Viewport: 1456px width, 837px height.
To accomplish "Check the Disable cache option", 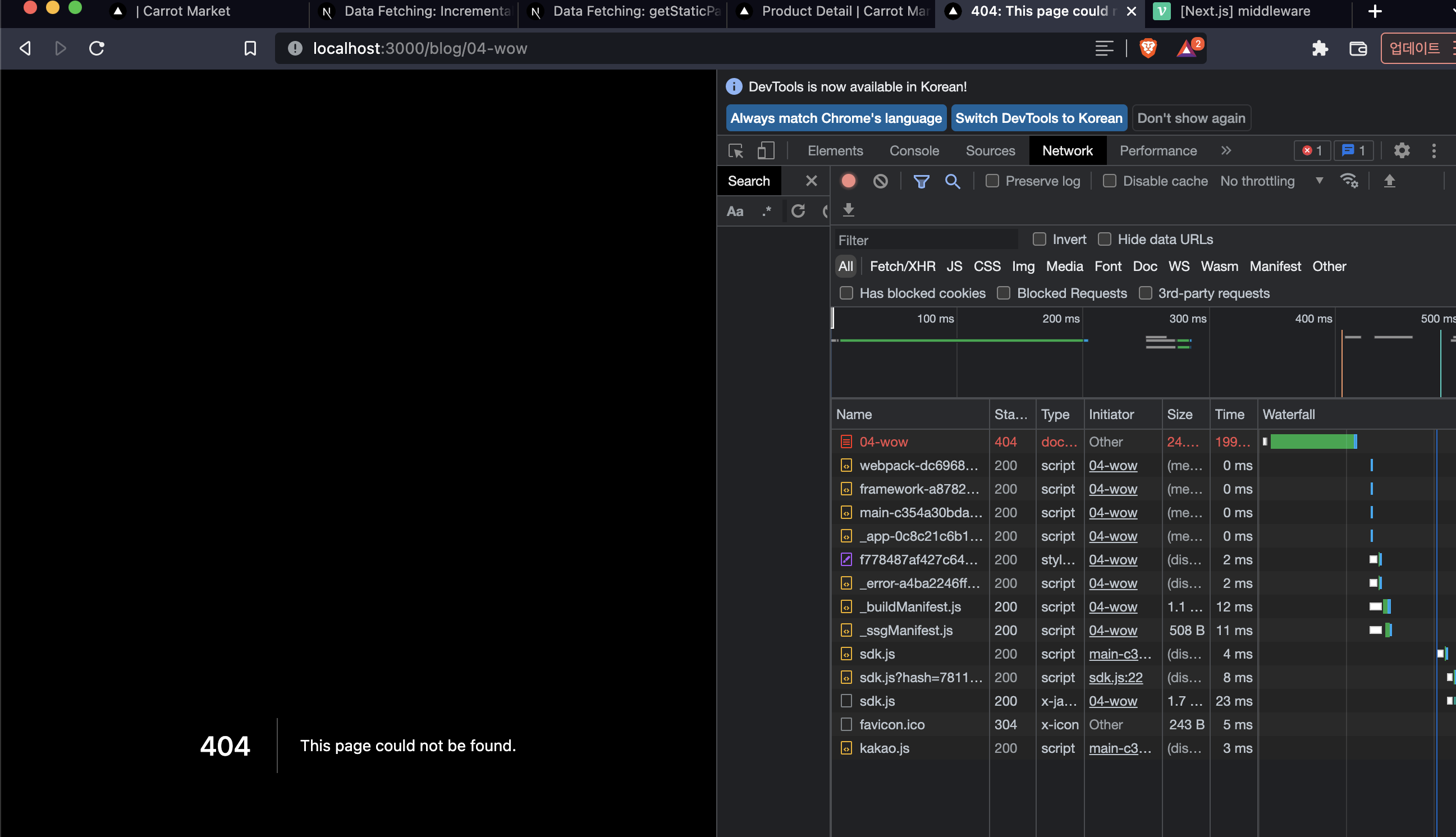I will [x=1109, y=181].
